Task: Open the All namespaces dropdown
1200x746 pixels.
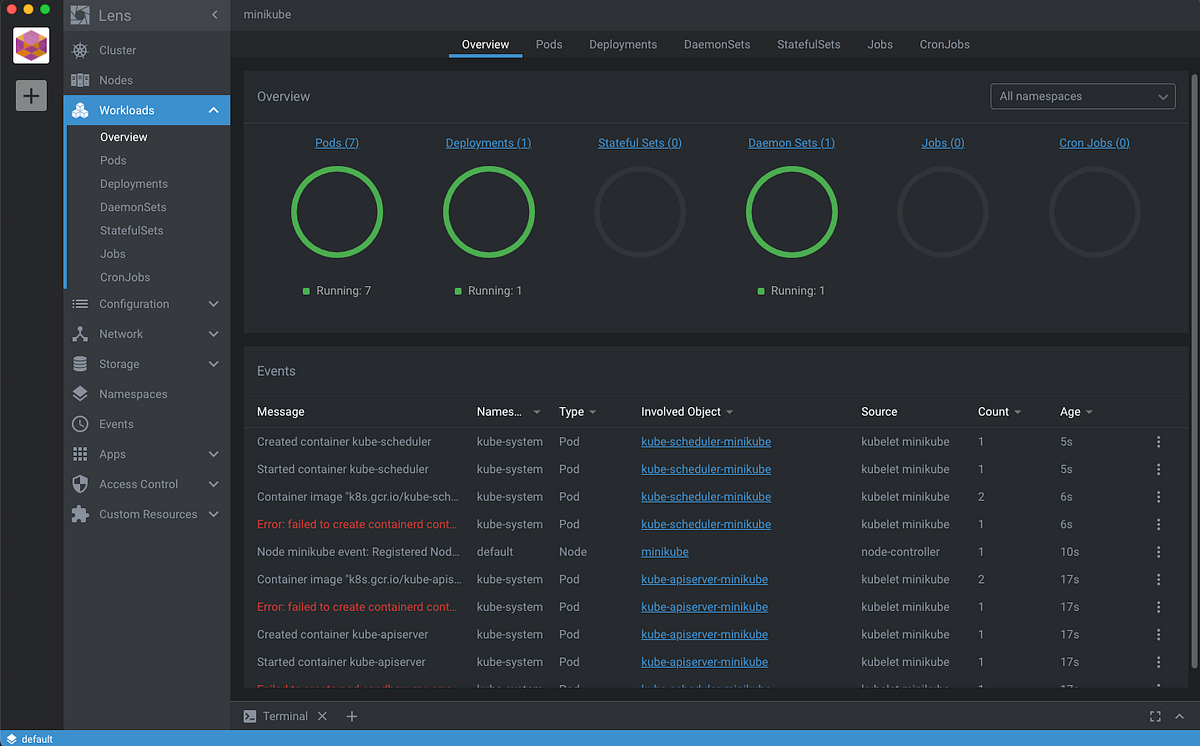Action: [x=1082, y=96]
